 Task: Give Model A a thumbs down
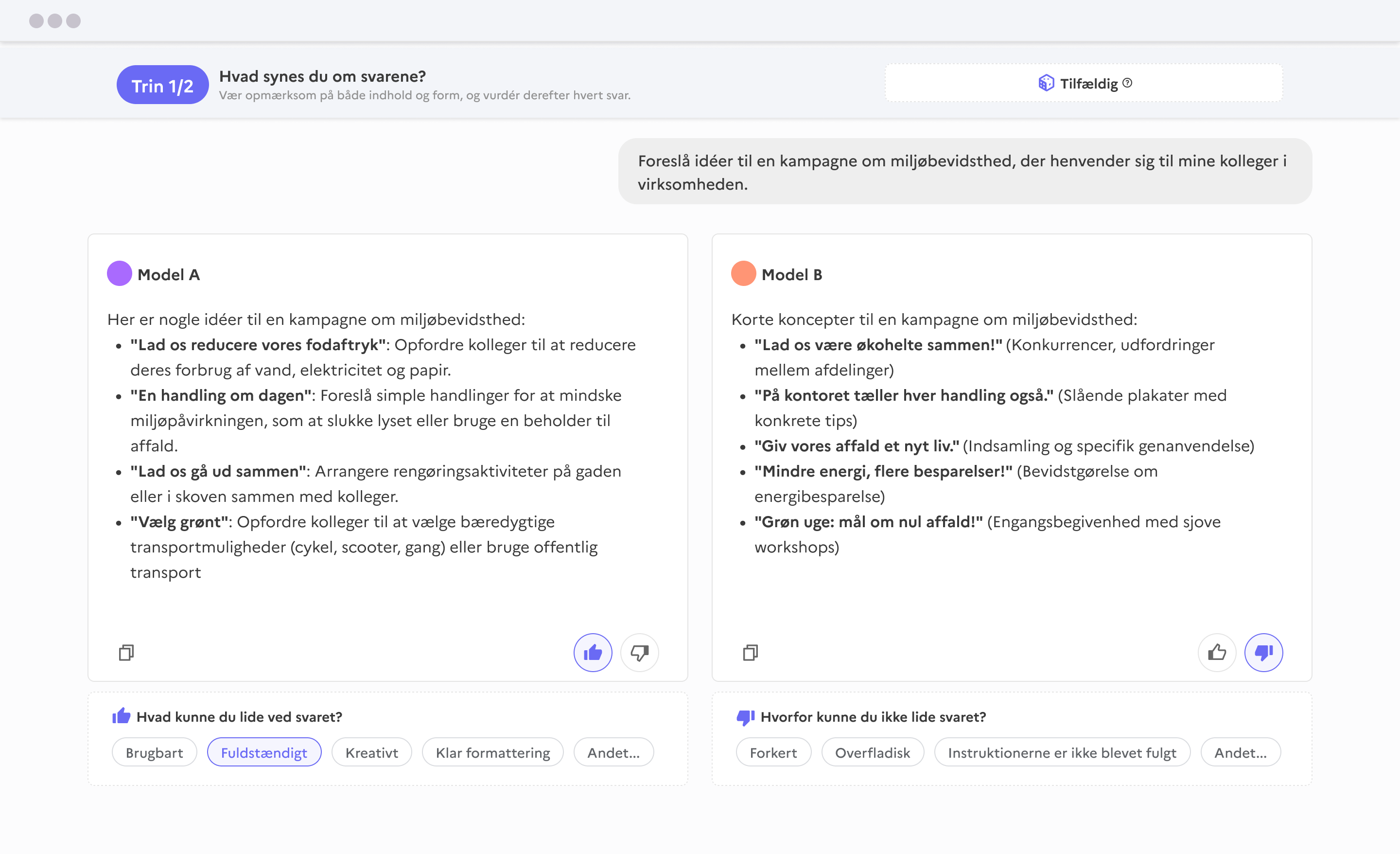(x=639, y=653)
